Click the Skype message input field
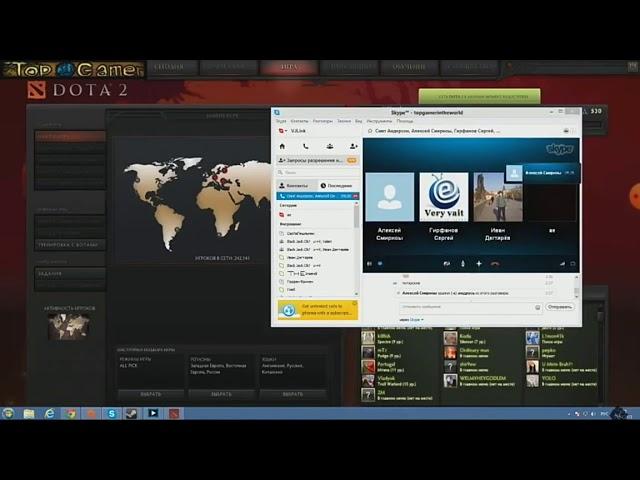This screenshot has height=480, width=640. click(x=471, y=308)
